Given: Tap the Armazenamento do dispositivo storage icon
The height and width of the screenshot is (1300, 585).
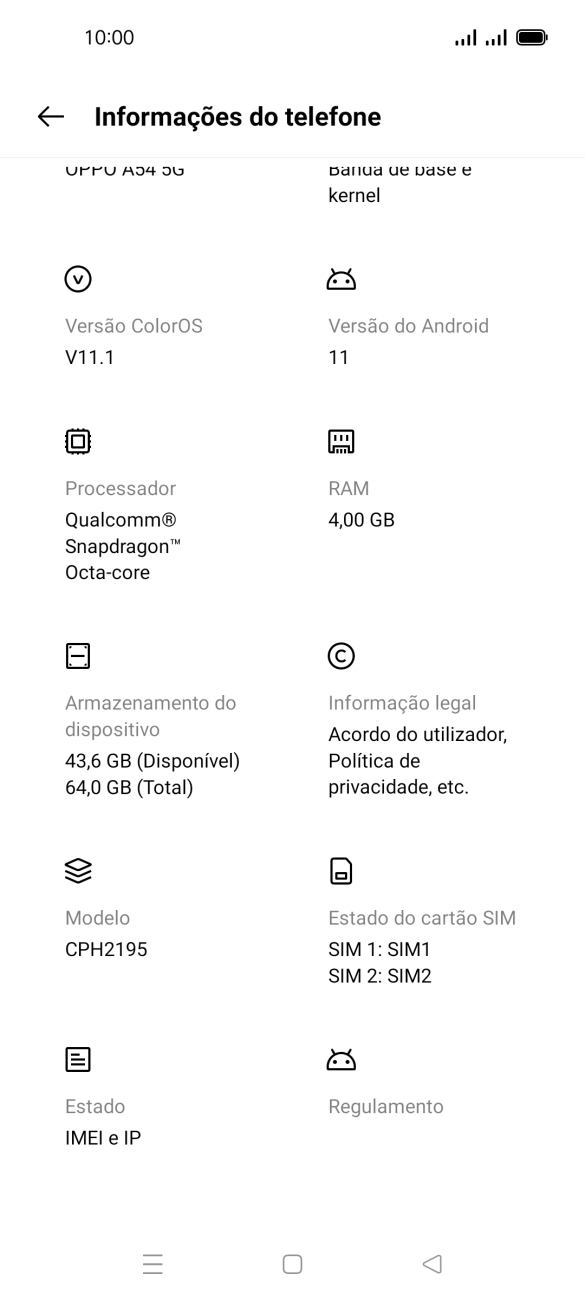Looking at the screenshot, I should pyautogui.click(x=76, y=656).
